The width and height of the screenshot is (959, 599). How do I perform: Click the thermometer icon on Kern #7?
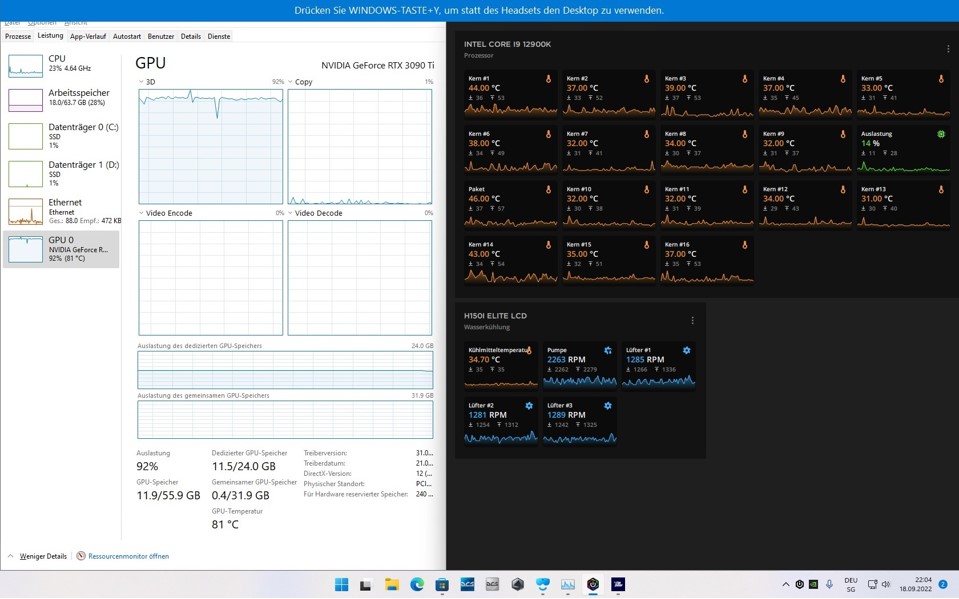pyautogui.click(x=646, y=134)
